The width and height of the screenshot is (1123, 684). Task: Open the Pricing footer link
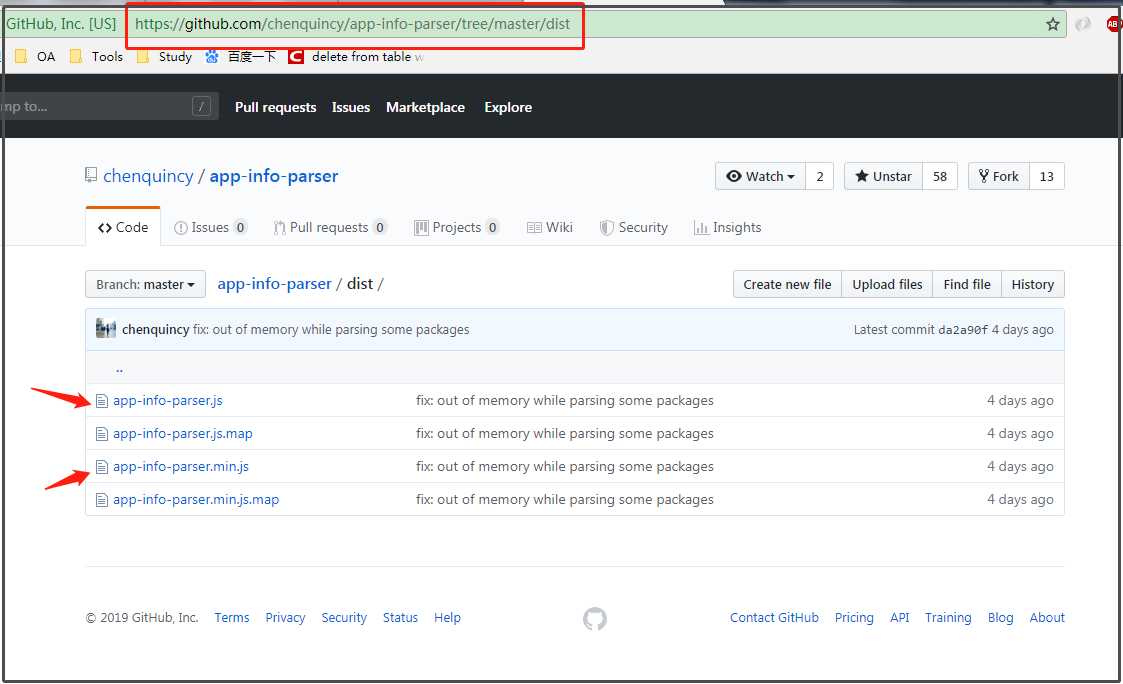coord(854,618)
